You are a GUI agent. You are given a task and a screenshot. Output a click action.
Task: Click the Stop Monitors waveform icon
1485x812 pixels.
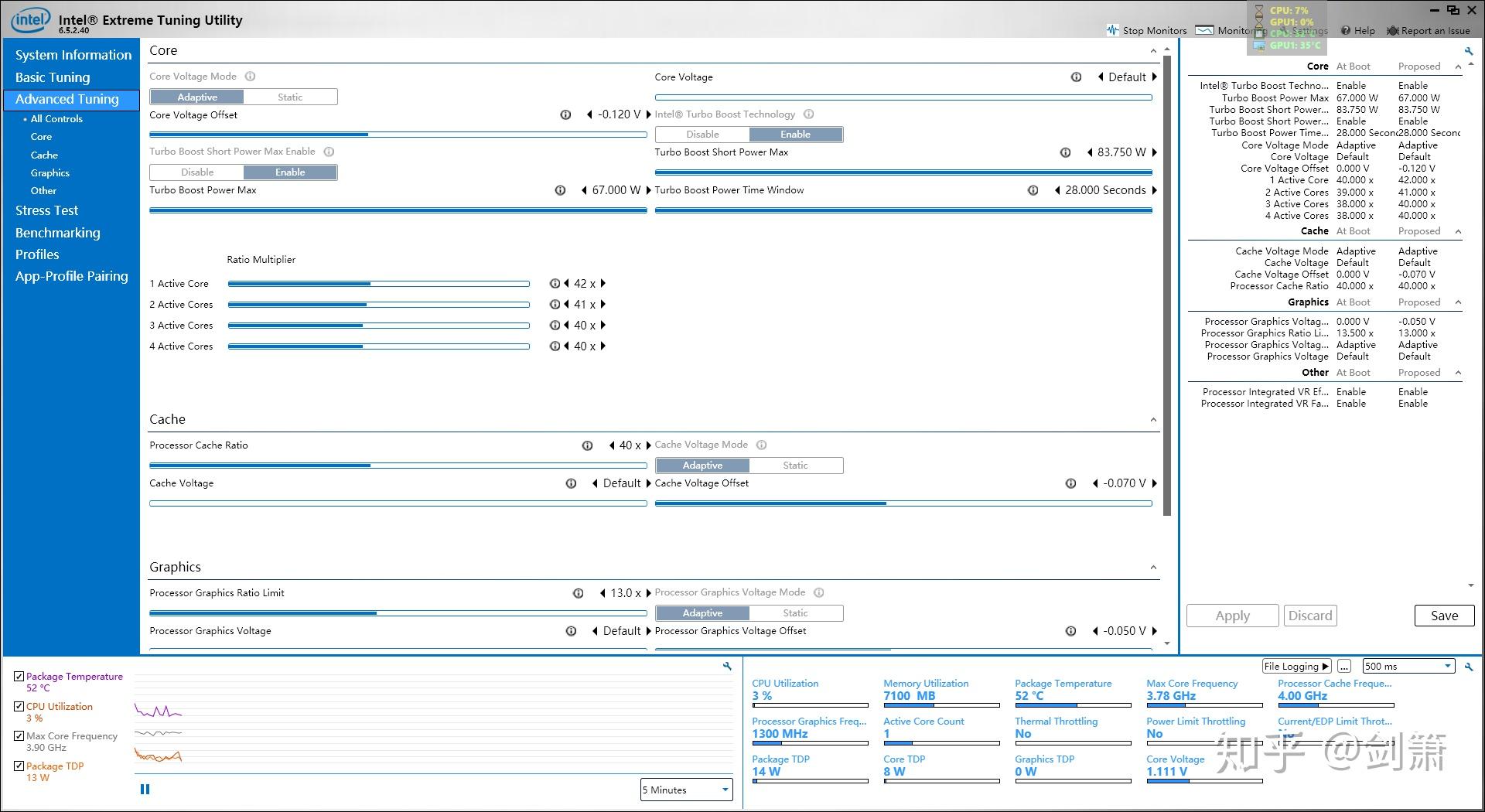[1113, 30]
